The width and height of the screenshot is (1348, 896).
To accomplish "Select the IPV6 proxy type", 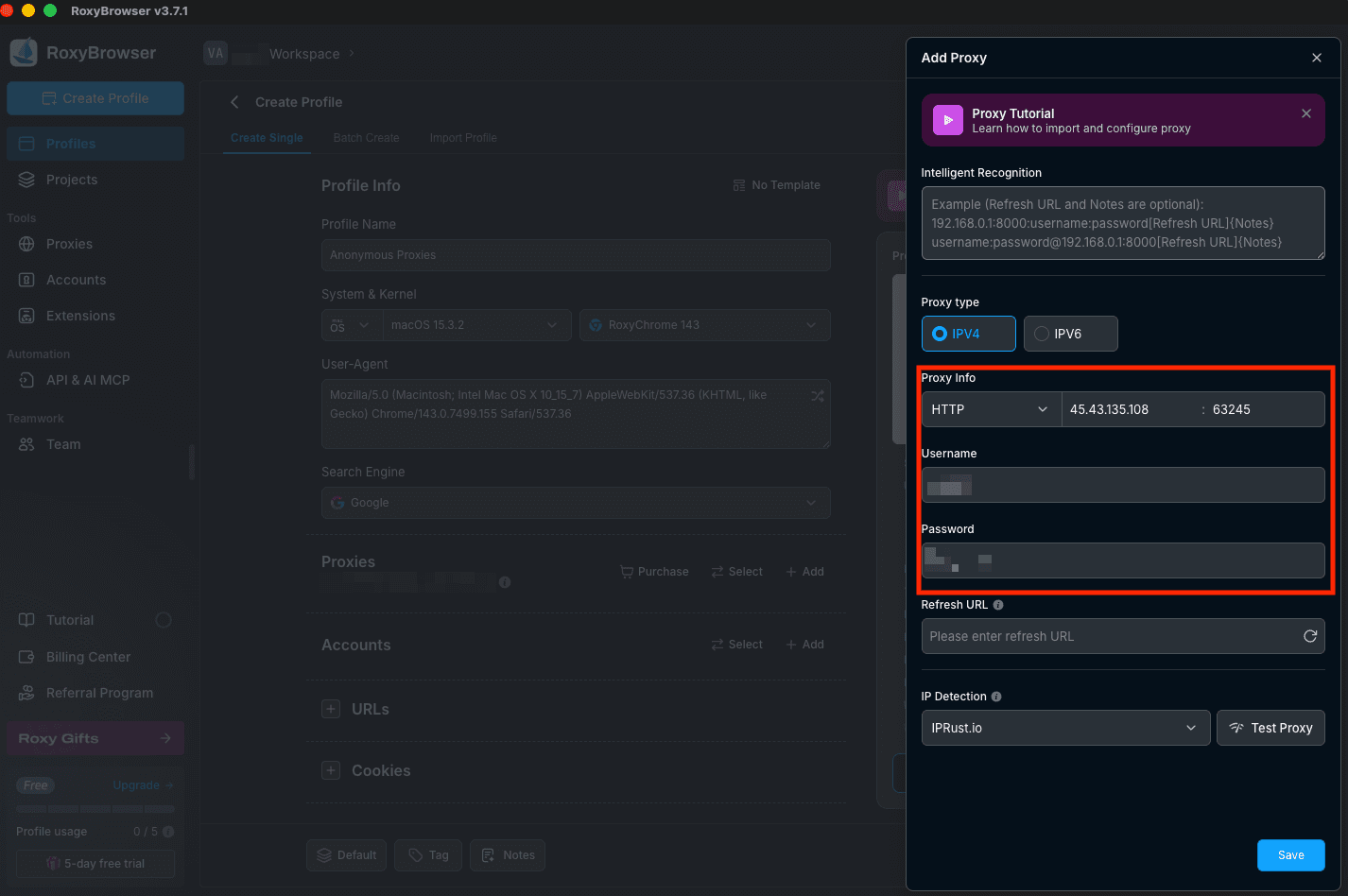I will click(x=1070, y=334).
